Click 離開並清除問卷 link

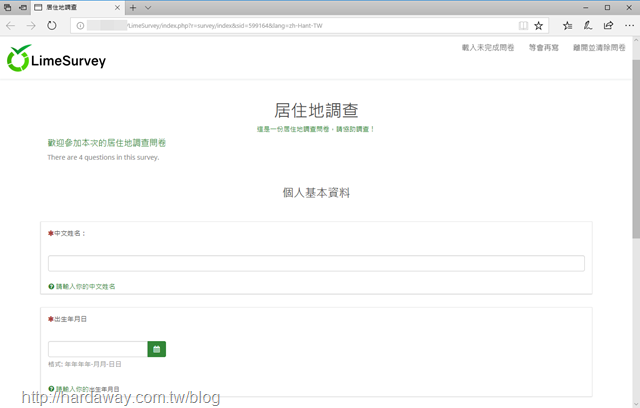click(599, 48)
